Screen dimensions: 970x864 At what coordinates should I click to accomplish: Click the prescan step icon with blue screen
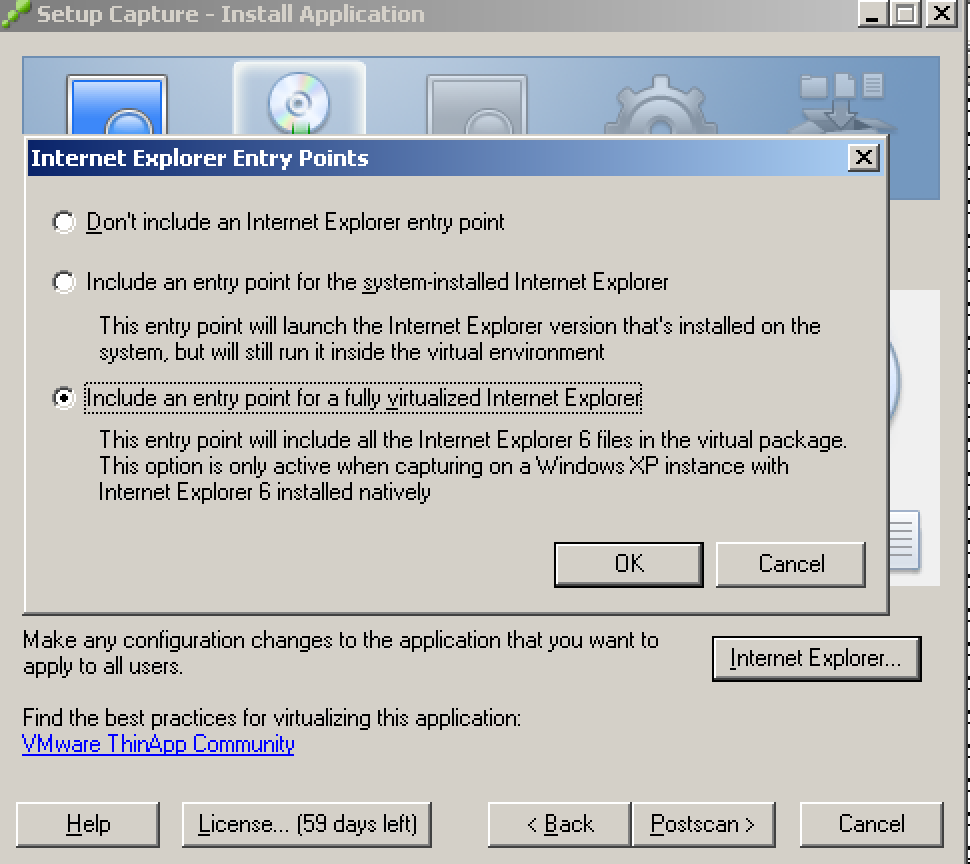117,105
